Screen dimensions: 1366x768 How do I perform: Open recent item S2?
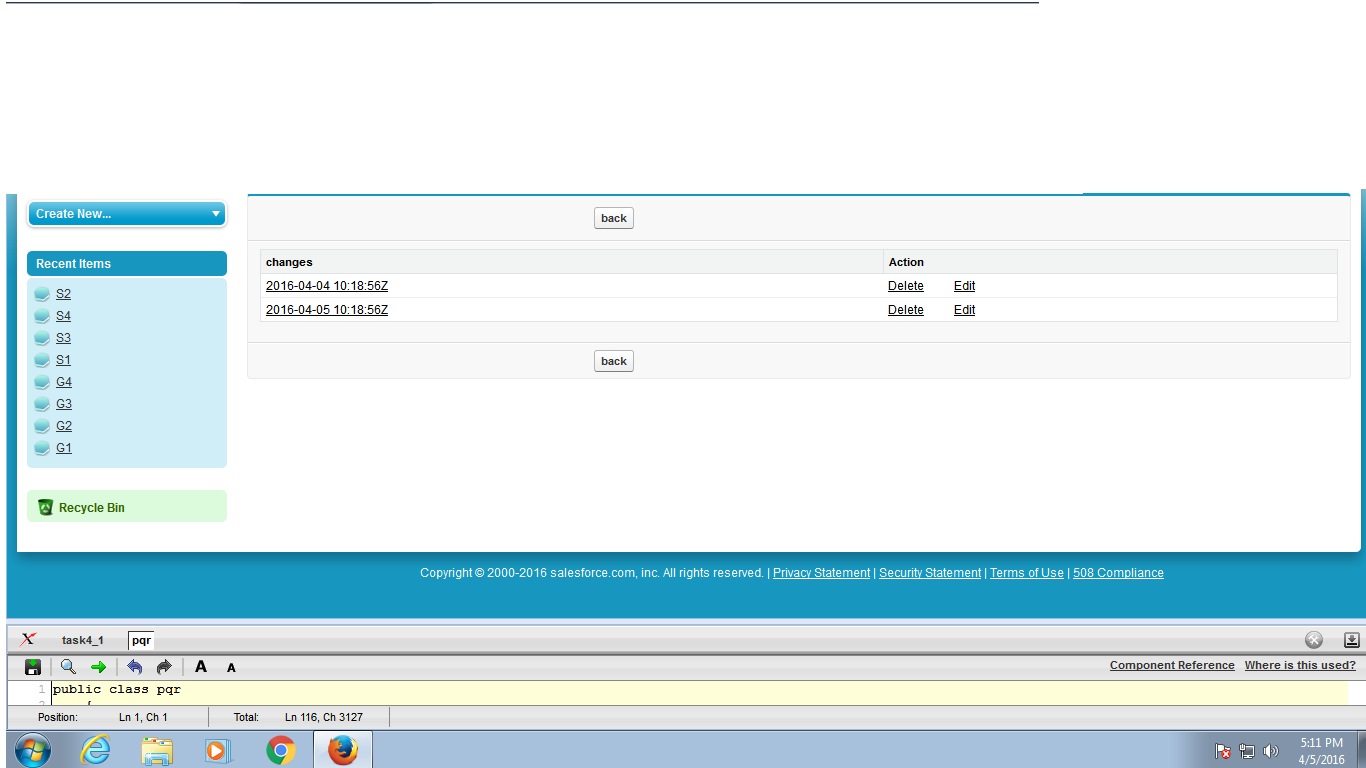63,294
